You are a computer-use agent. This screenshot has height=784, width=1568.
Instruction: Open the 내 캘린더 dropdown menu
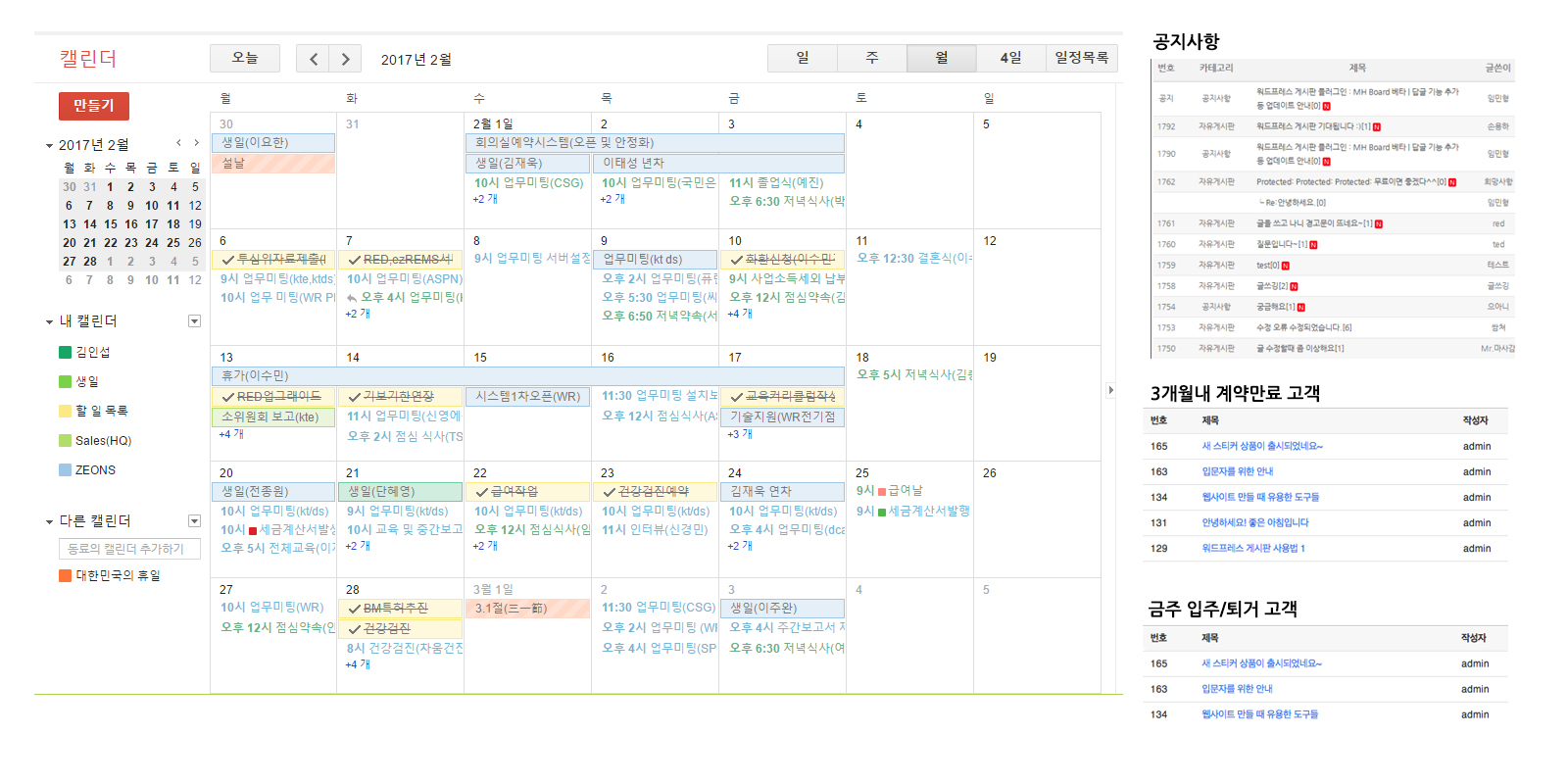[x=194, y=321]
